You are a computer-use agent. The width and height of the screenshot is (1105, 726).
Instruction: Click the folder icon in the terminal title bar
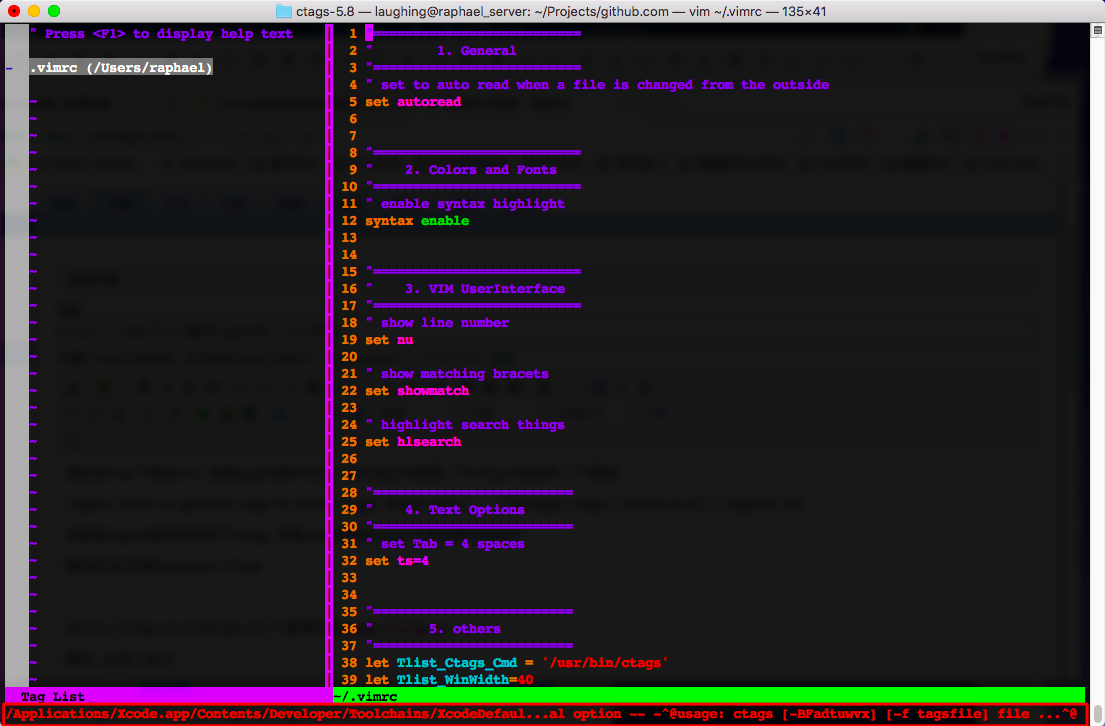[x=283, y=11]
